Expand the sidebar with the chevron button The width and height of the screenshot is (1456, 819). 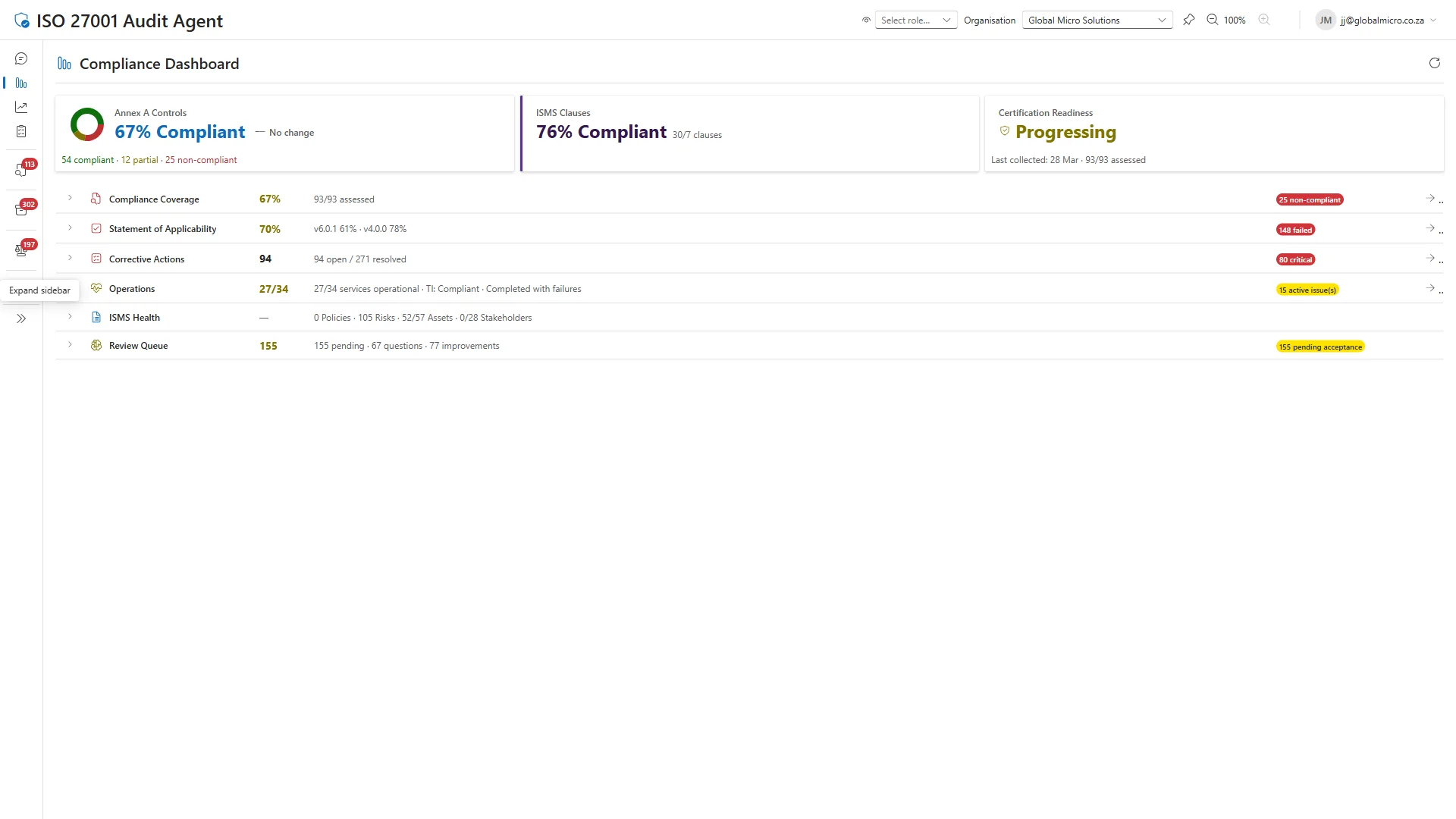coord(20,318)
